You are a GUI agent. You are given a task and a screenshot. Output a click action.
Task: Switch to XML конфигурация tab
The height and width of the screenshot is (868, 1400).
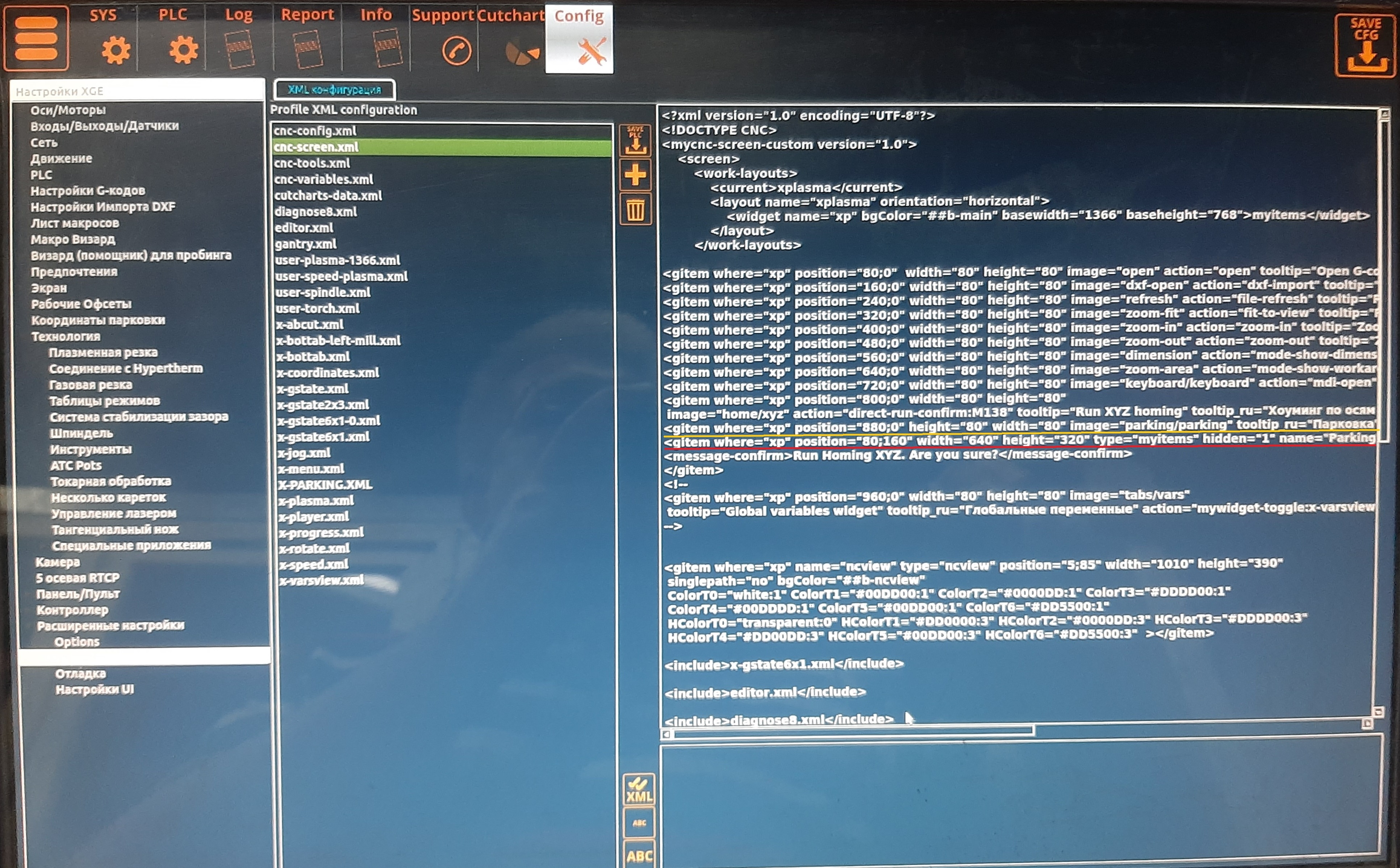(334, 89)
